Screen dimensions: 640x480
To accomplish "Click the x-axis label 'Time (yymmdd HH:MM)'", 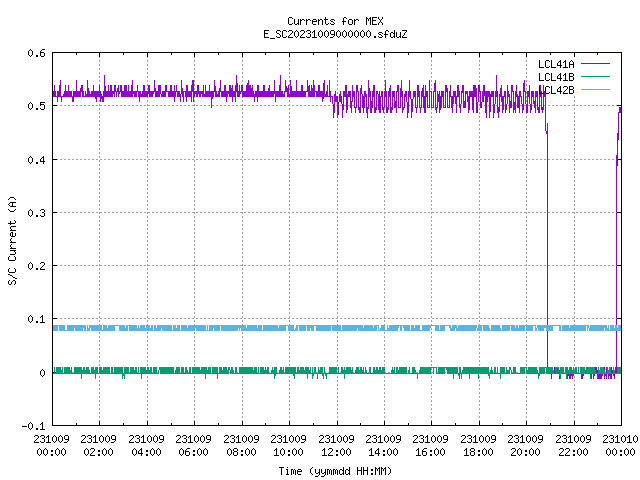I will coord(335,471).
